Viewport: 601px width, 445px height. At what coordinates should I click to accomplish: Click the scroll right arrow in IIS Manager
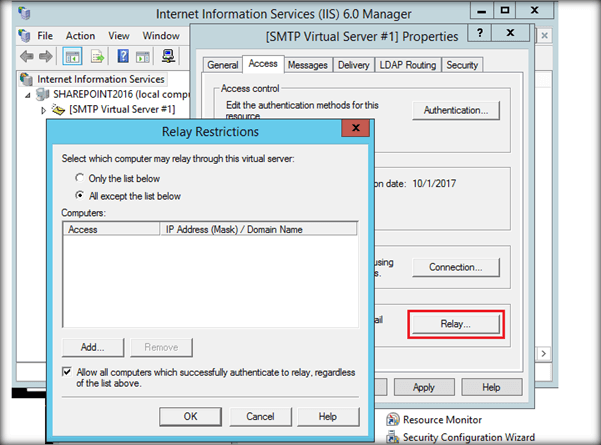coord(544,353)
